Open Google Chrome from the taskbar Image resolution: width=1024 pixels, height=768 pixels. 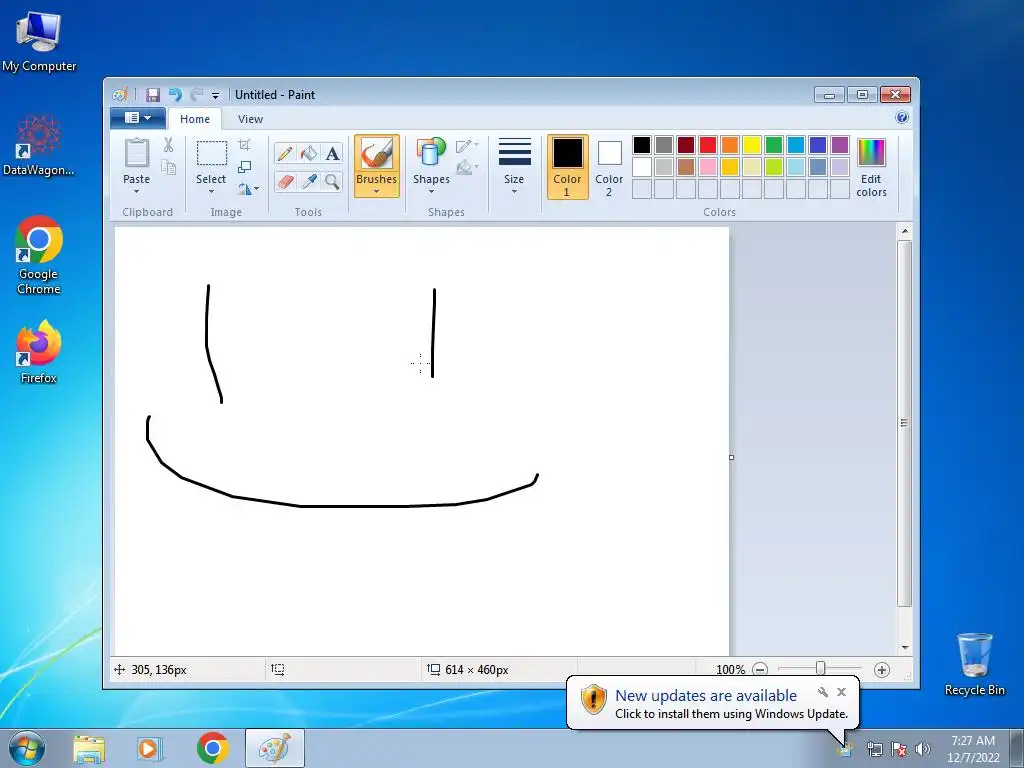point(212,748)
